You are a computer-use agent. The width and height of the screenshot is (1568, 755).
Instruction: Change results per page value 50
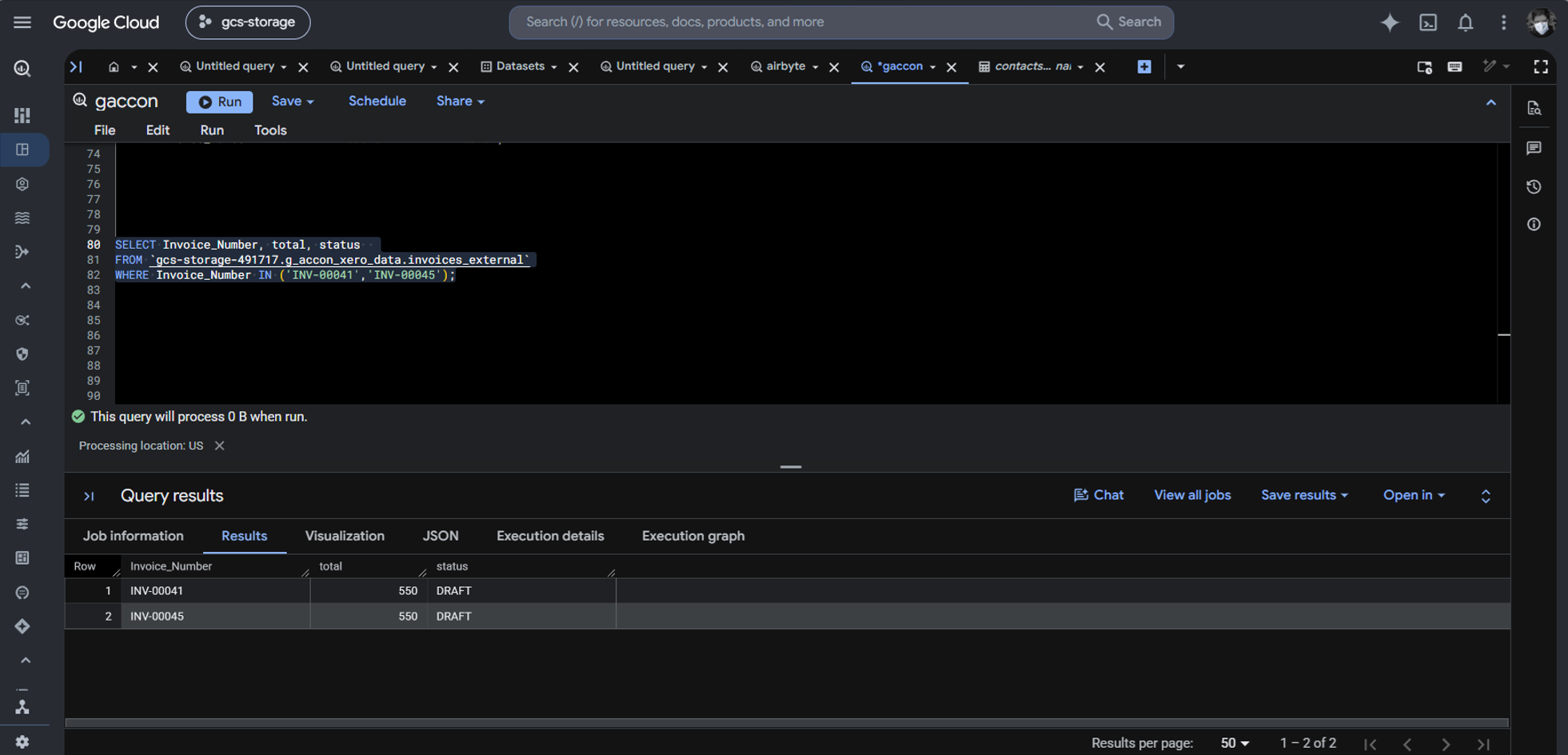[x=1234, y=743]
